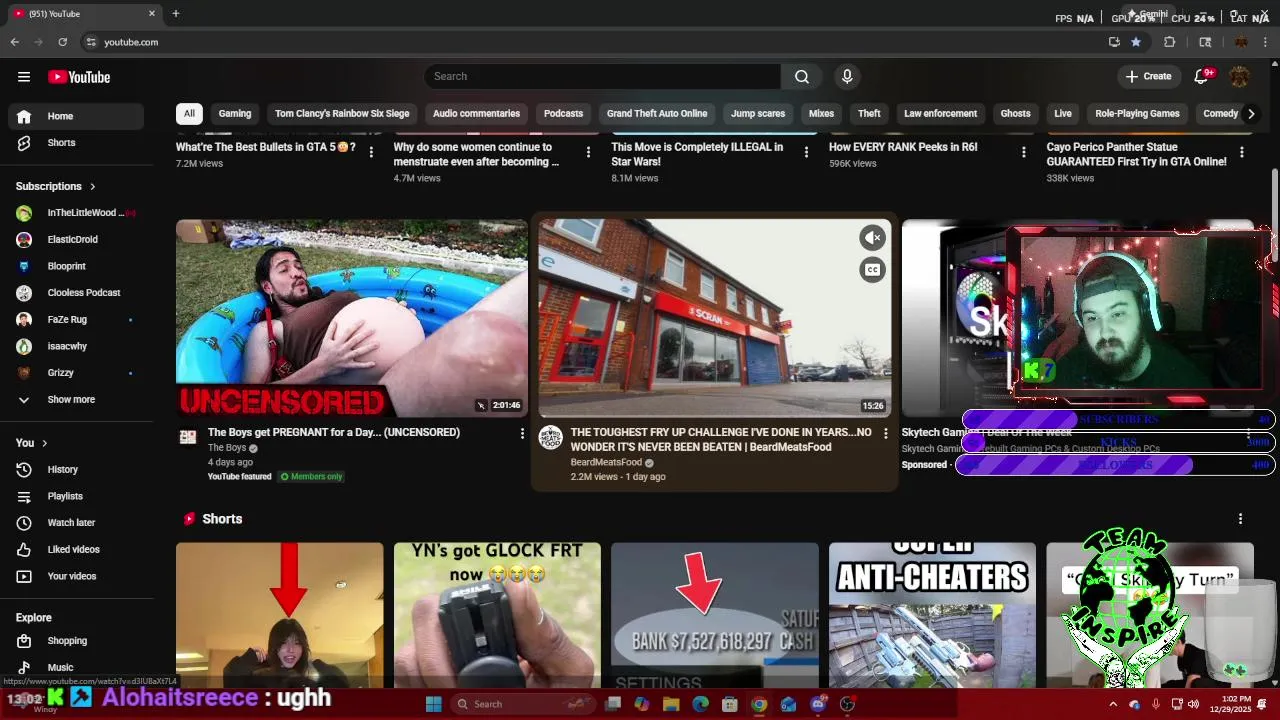
Task: Open Windows Start menu
Action: (x=433, y=704)
